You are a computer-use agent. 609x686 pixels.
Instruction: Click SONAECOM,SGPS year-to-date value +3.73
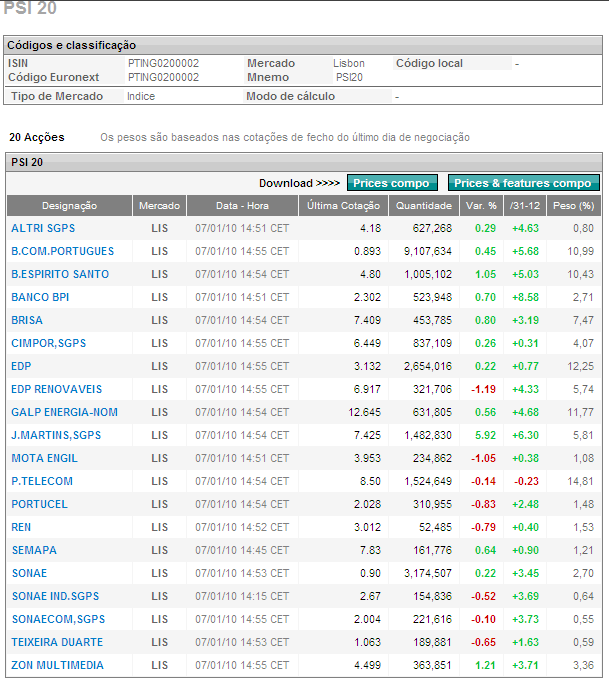point(525,620)
